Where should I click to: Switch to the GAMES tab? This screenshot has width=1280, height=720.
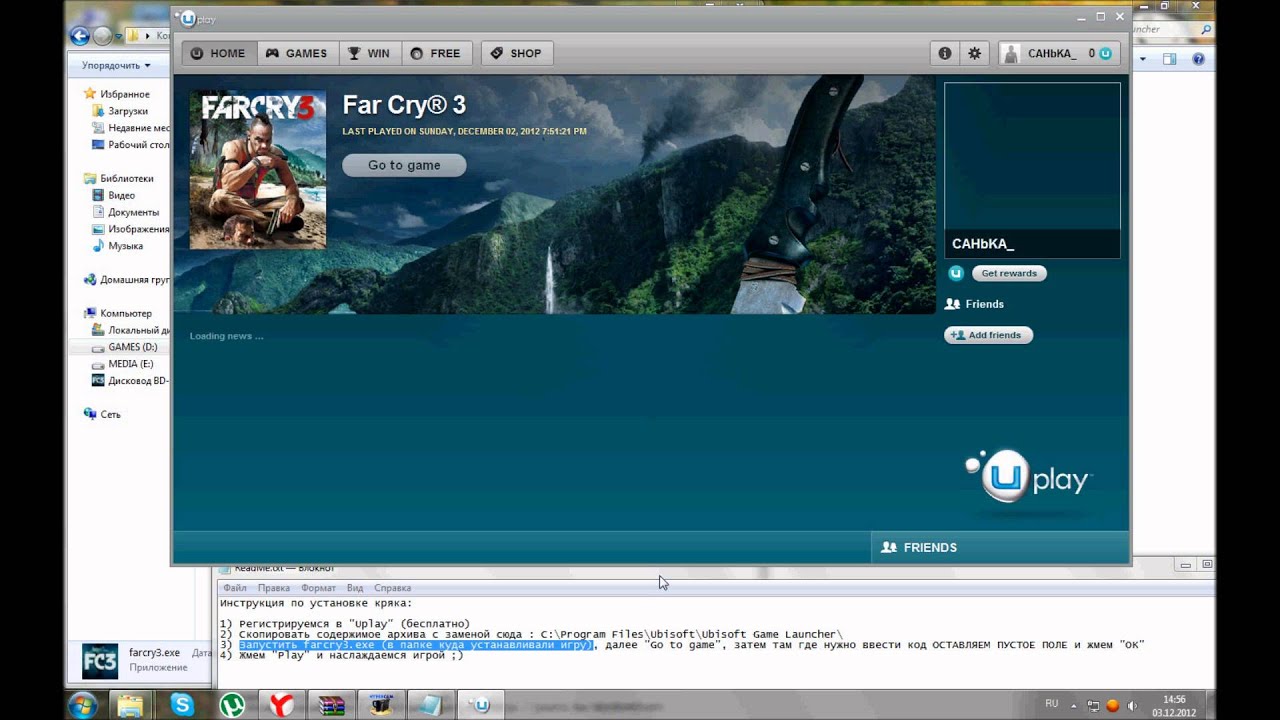pos(297,53)
